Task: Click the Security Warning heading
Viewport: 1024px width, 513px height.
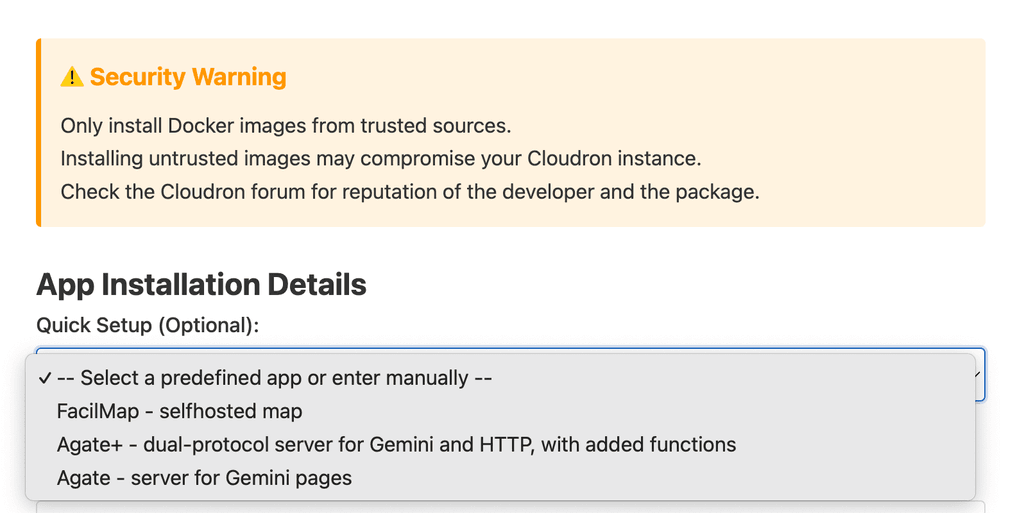Action: pos(188,77)
